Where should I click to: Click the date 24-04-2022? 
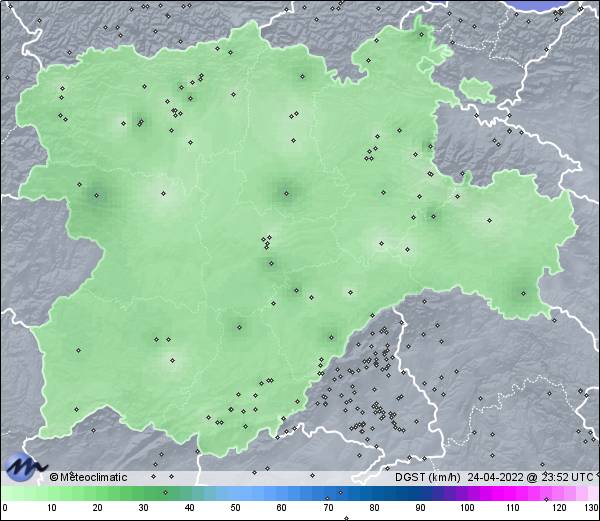(x=495, y=477)
